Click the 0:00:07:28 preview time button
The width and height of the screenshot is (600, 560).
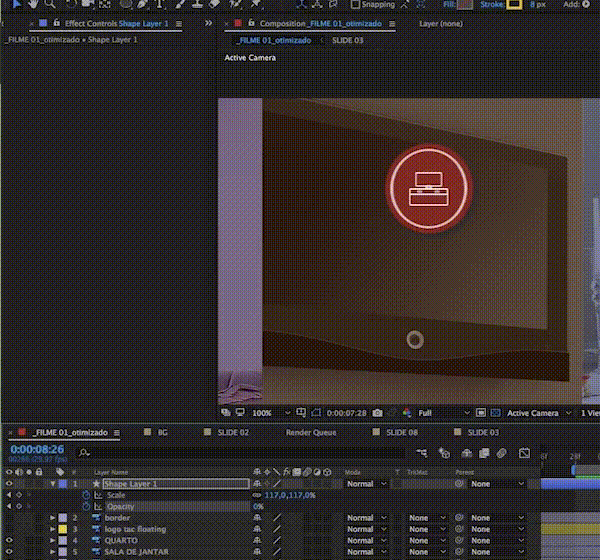click(x=346, y=413)
